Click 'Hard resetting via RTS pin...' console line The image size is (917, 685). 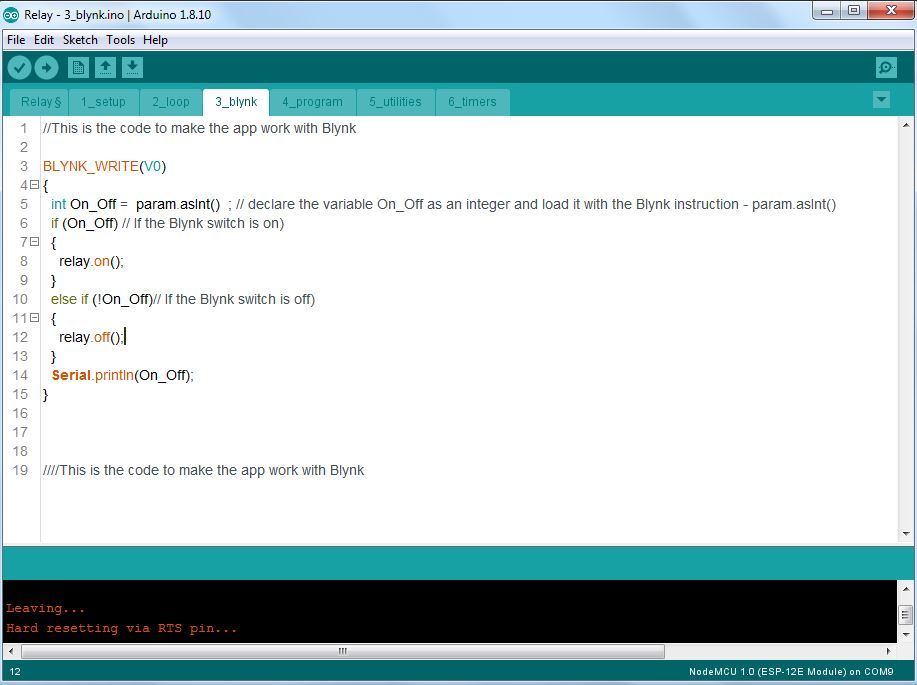coord(122,628)
